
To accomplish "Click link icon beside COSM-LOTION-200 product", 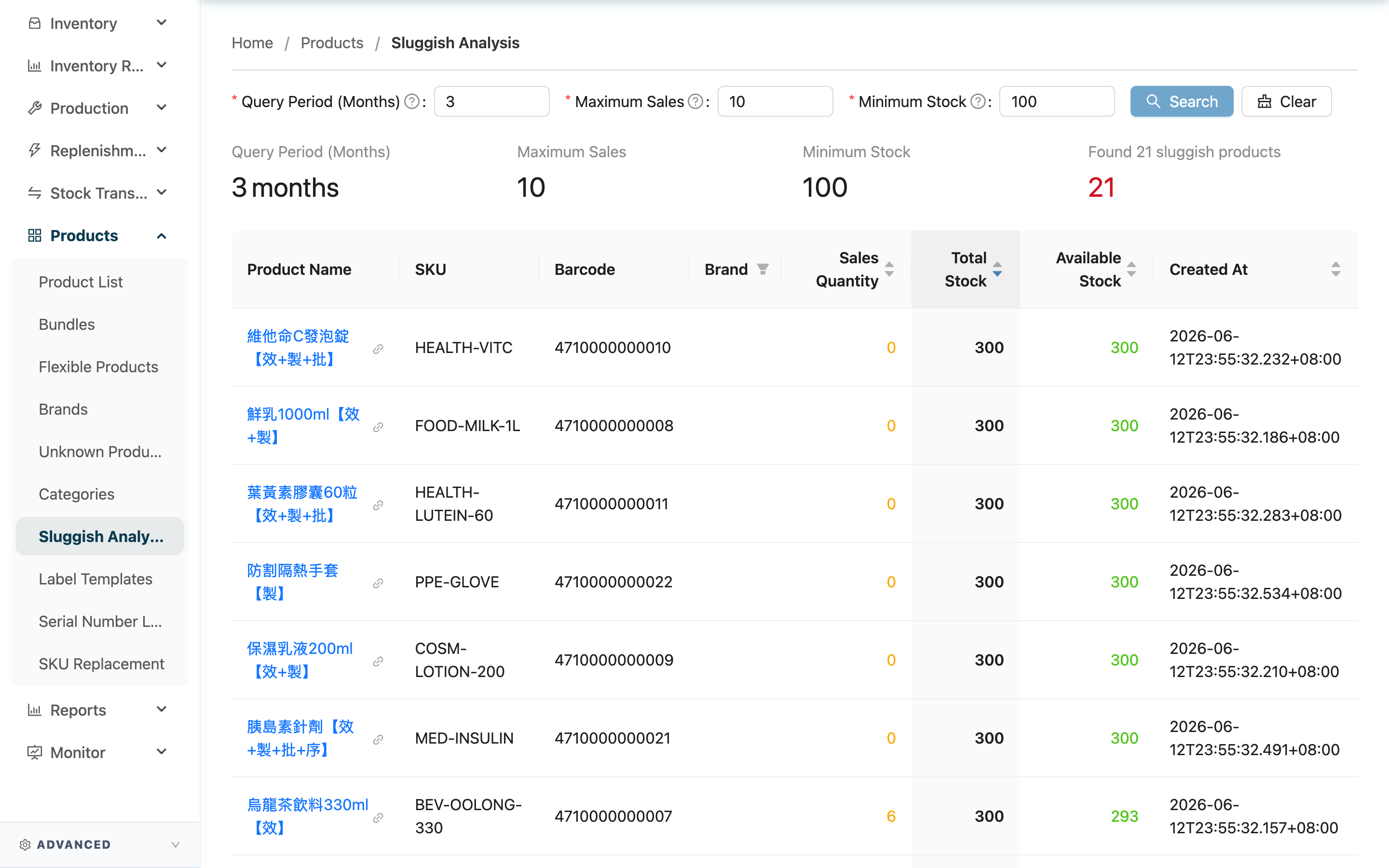I will (x=378, y=661).
